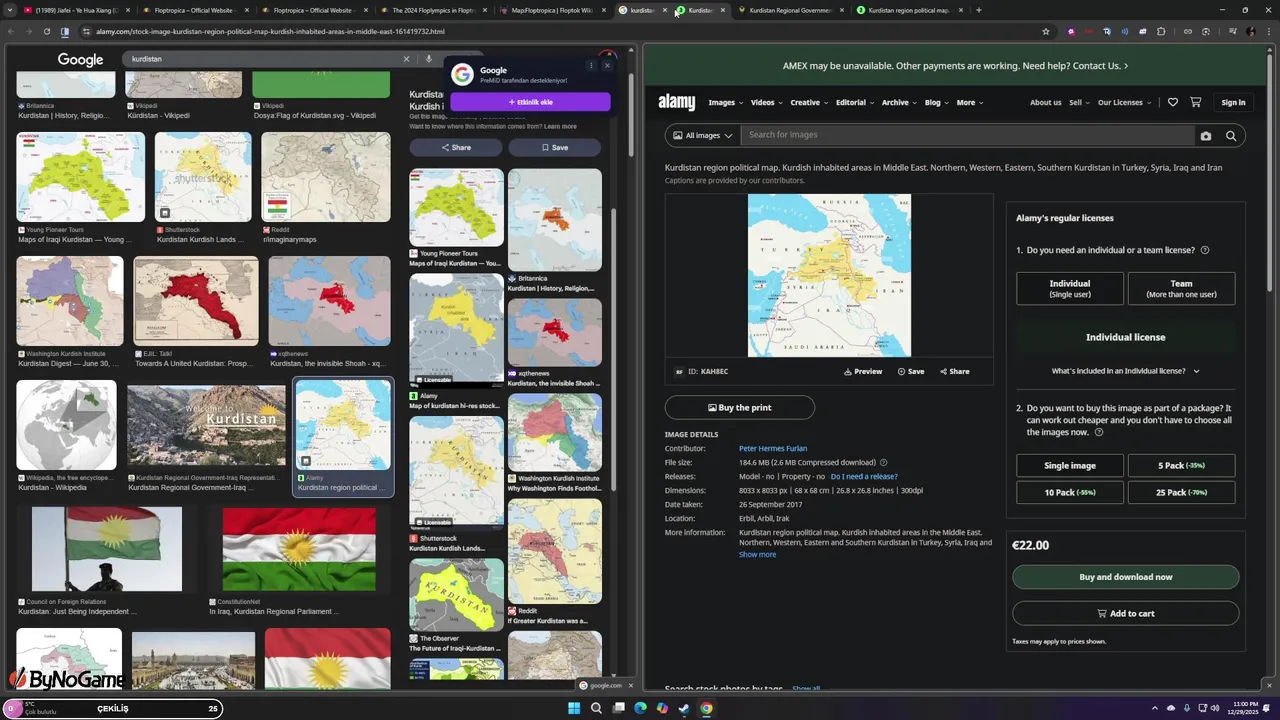Image resolution: width=1280 pixels, height=720 pixels.
Task: Click Share button in Google image panel
Action: (456, 148)
